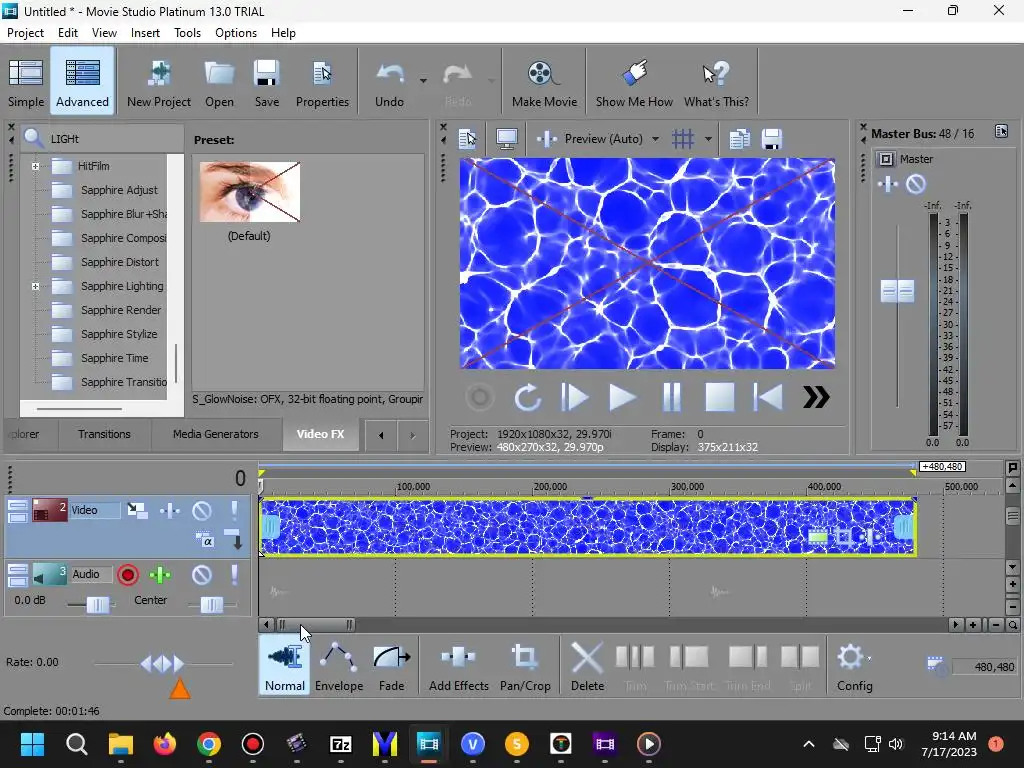1024x768 pixels.
Task: Mute the Video track
Action: tap(202, 510)
